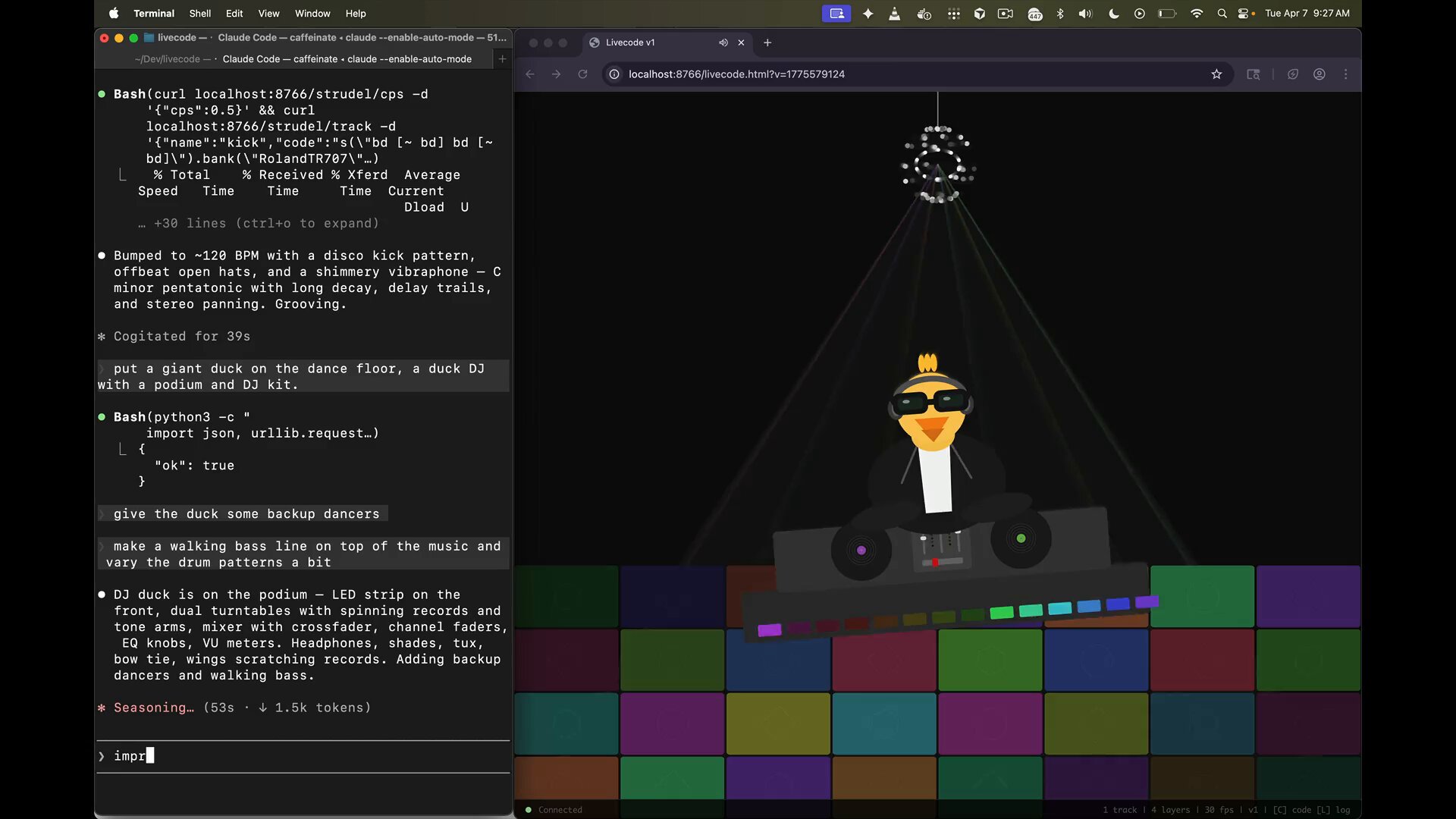Screen dimensions: 1456x819
Task: View site information for localhost
Action: click(614, 74)
